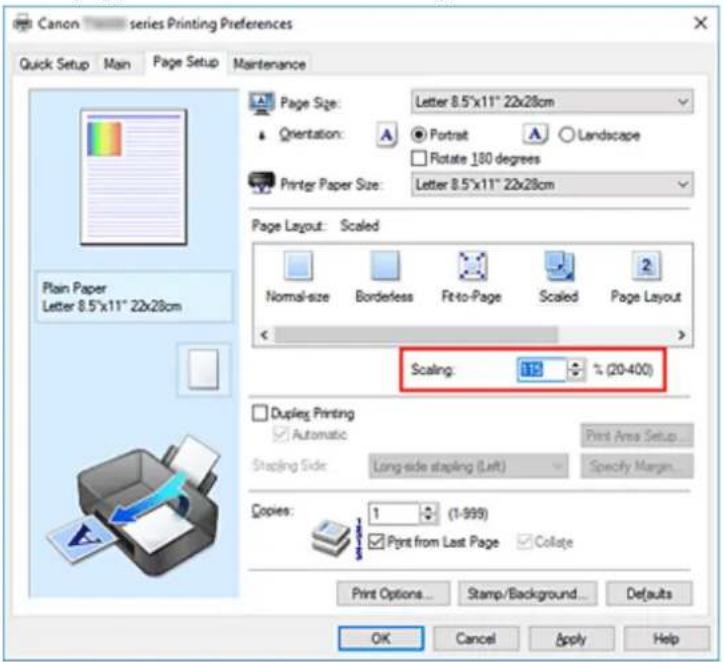Choose the Borderless layout icon

[385, 266]
